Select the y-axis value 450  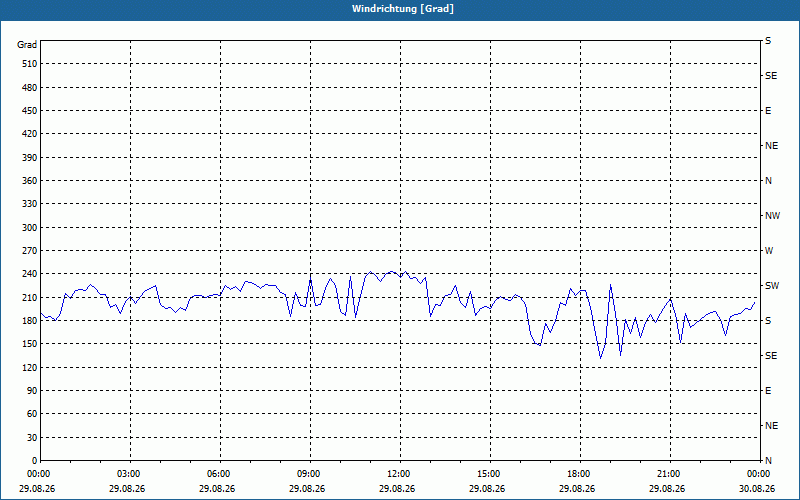click(30, 111)
